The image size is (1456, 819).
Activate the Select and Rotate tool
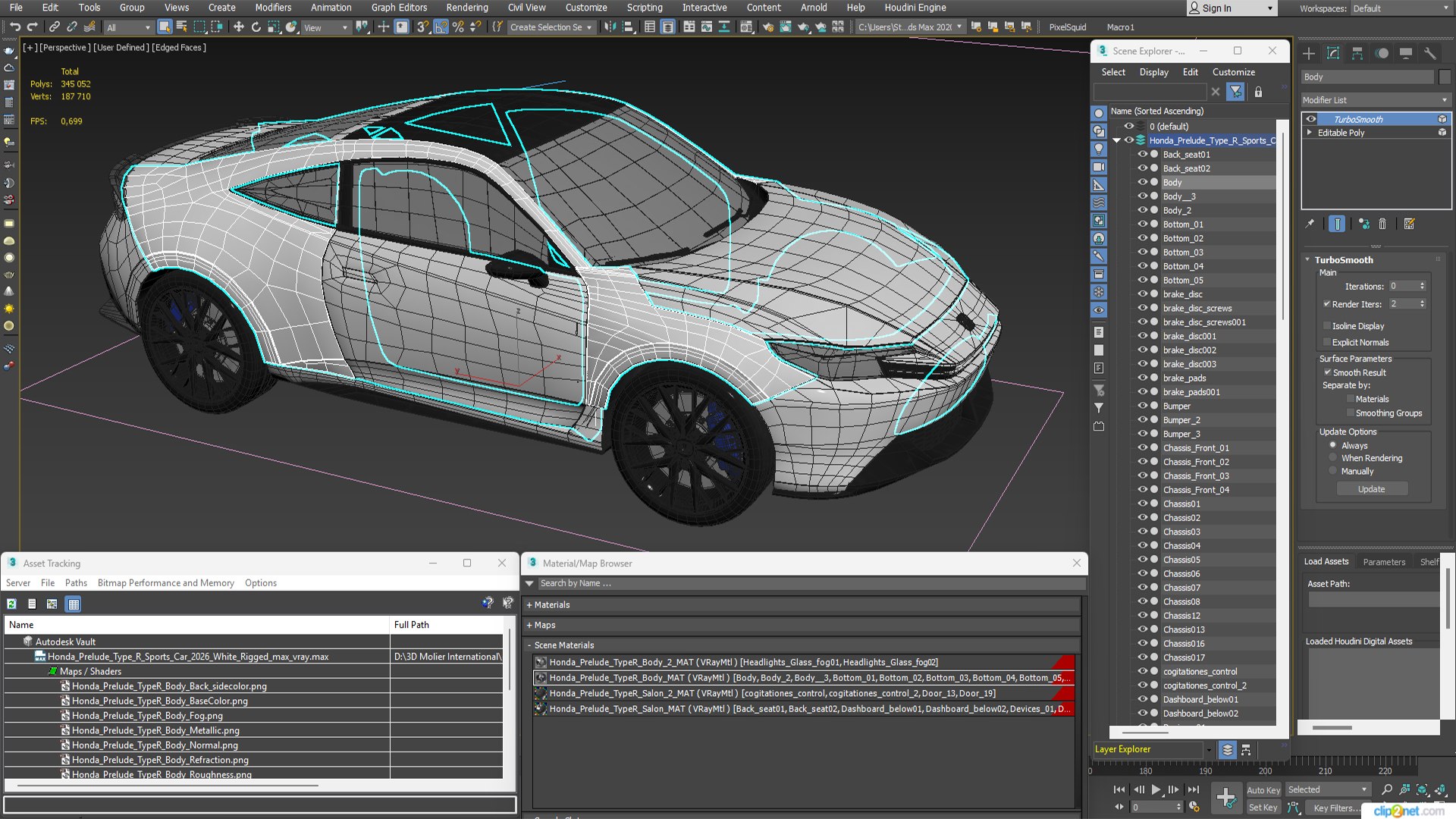[x=256, y=27]
